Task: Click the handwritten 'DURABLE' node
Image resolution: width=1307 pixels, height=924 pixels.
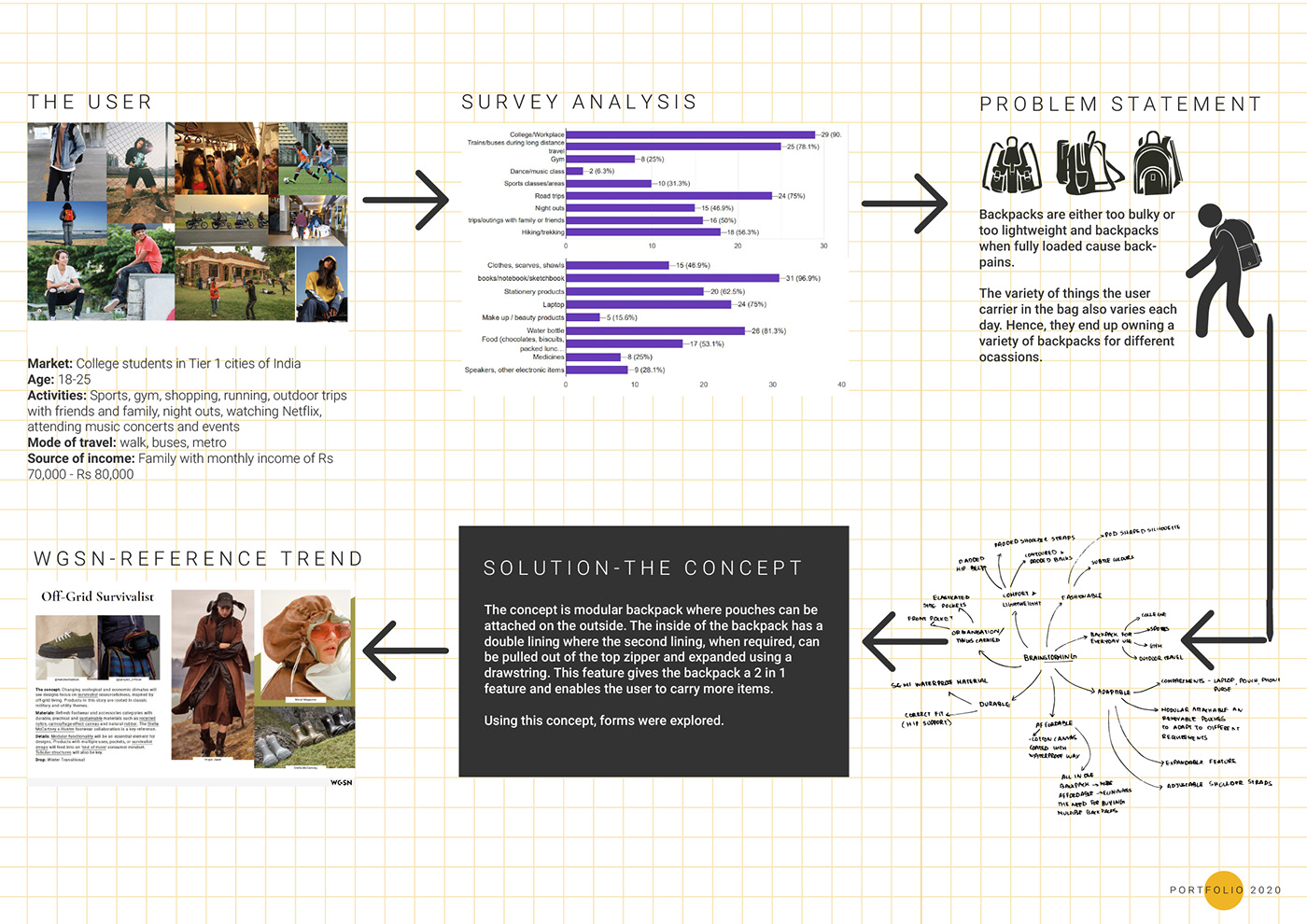Action: point(994,704)
